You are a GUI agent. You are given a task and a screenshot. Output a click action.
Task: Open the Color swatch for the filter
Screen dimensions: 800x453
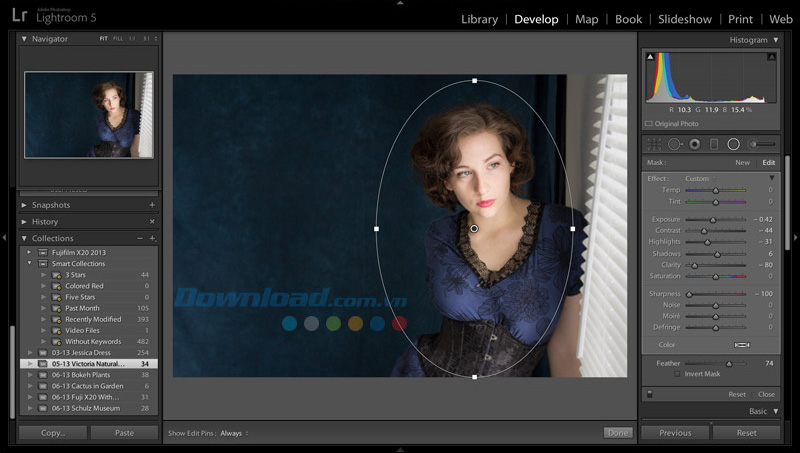click(742, 345)
